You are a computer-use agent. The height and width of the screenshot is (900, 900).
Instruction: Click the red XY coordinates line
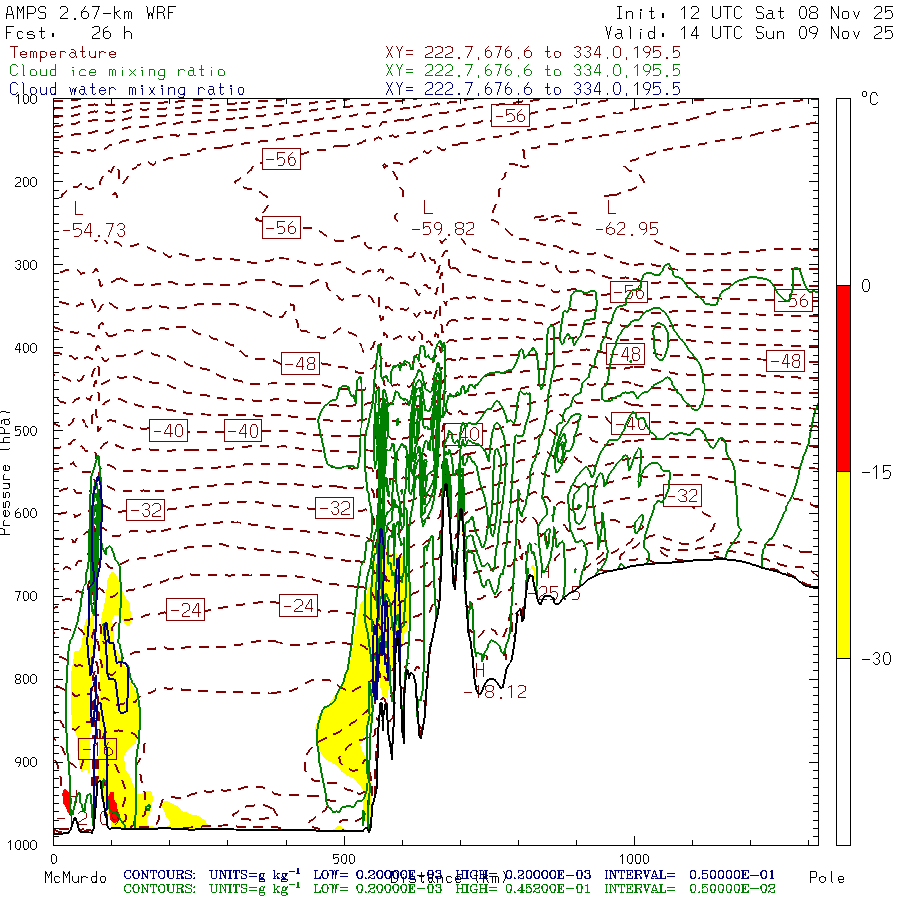pos(533,53)
